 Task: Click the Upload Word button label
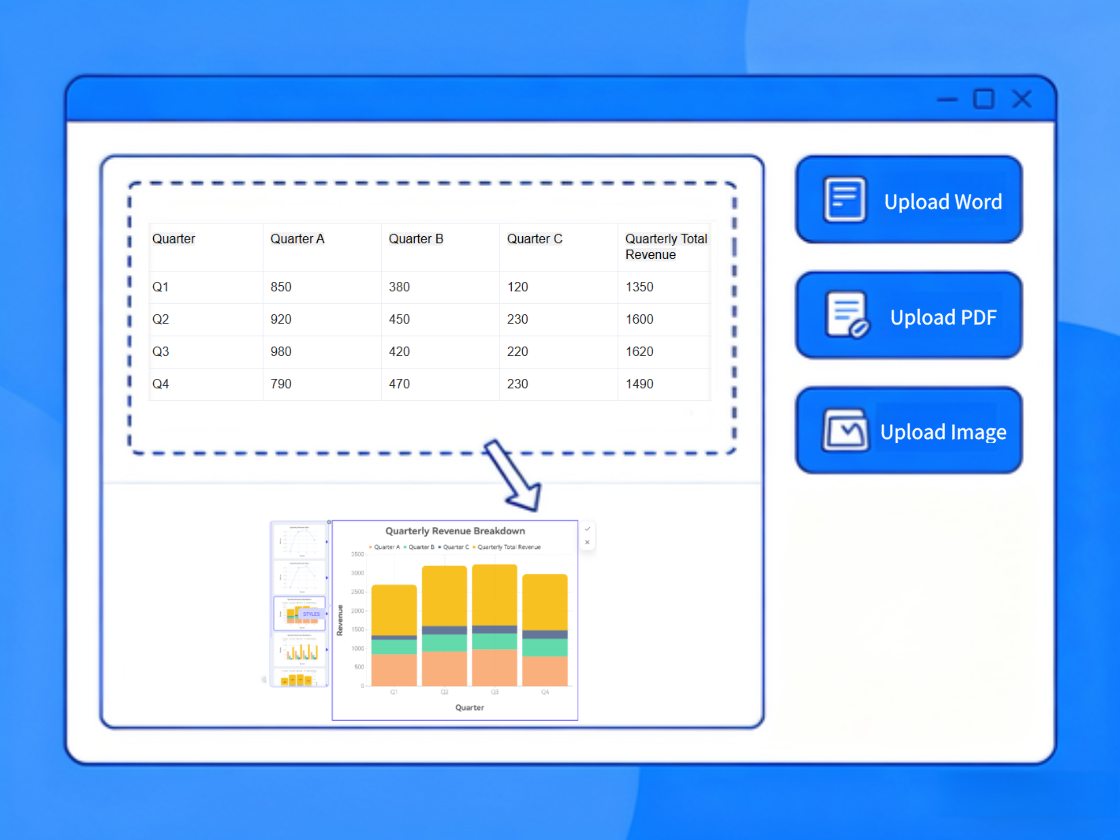coord(942,202)
